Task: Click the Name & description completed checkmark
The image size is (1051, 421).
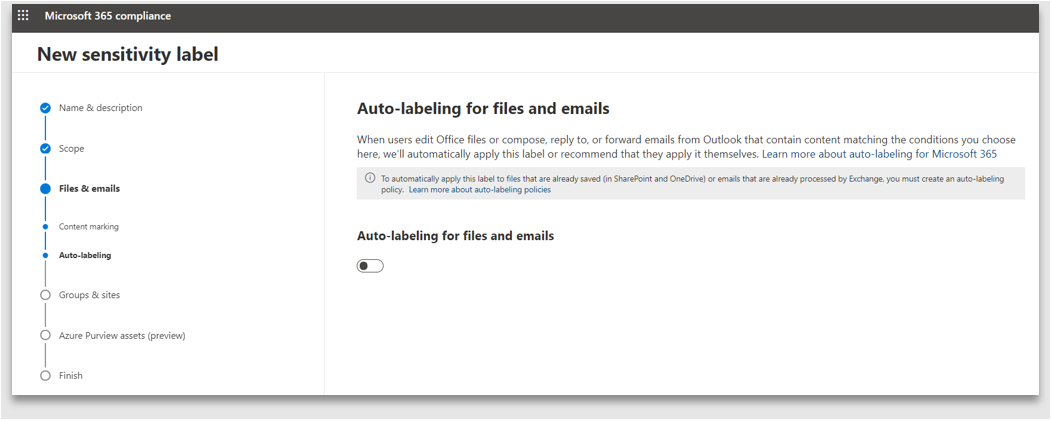Action: [x=45, y=108]
